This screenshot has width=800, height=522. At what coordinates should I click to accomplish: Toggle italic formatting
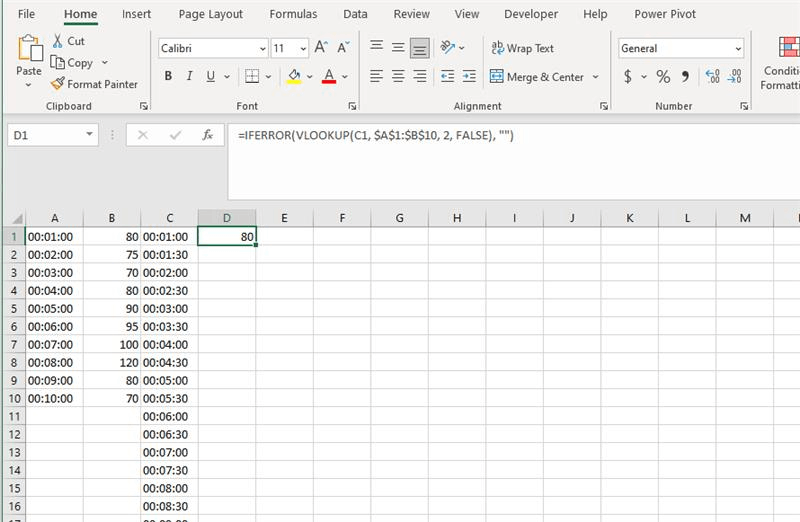tap(189, 77)
